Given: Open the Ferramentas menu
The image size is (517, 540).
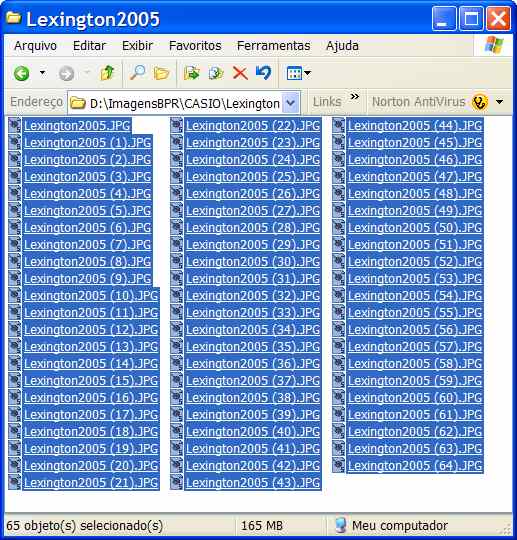Looking at the screenshot, I should [x=273, y=46].
